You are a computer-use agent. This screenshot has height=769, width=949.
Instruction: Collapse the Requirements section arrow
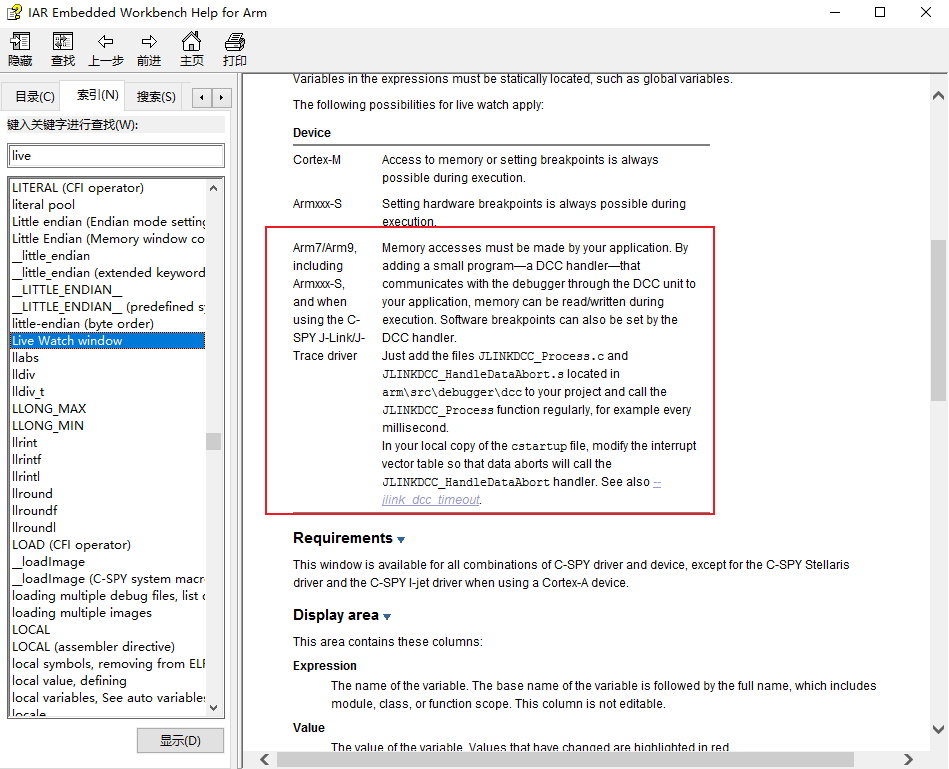click(x=401, y=539)
